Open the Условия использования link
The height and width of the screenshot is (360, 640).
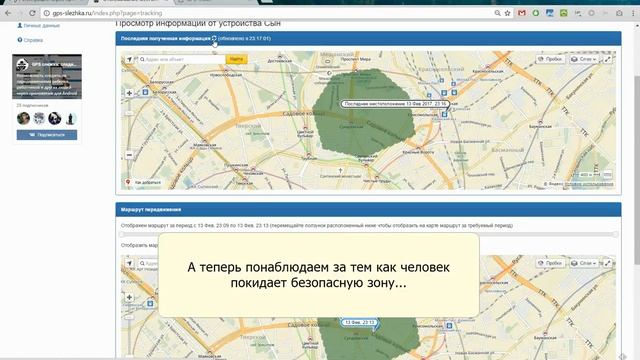589,184
